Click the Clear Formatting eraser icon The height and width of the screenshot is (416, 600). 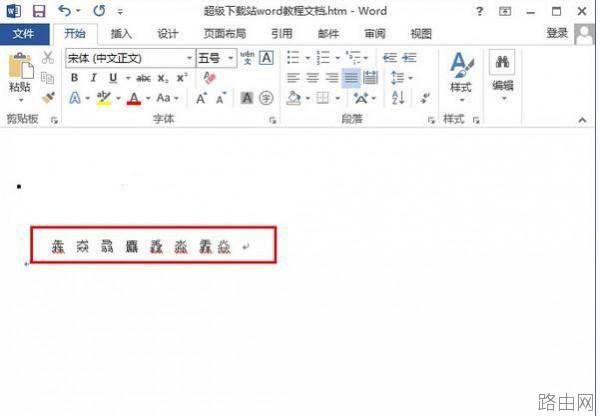[210, 78]
